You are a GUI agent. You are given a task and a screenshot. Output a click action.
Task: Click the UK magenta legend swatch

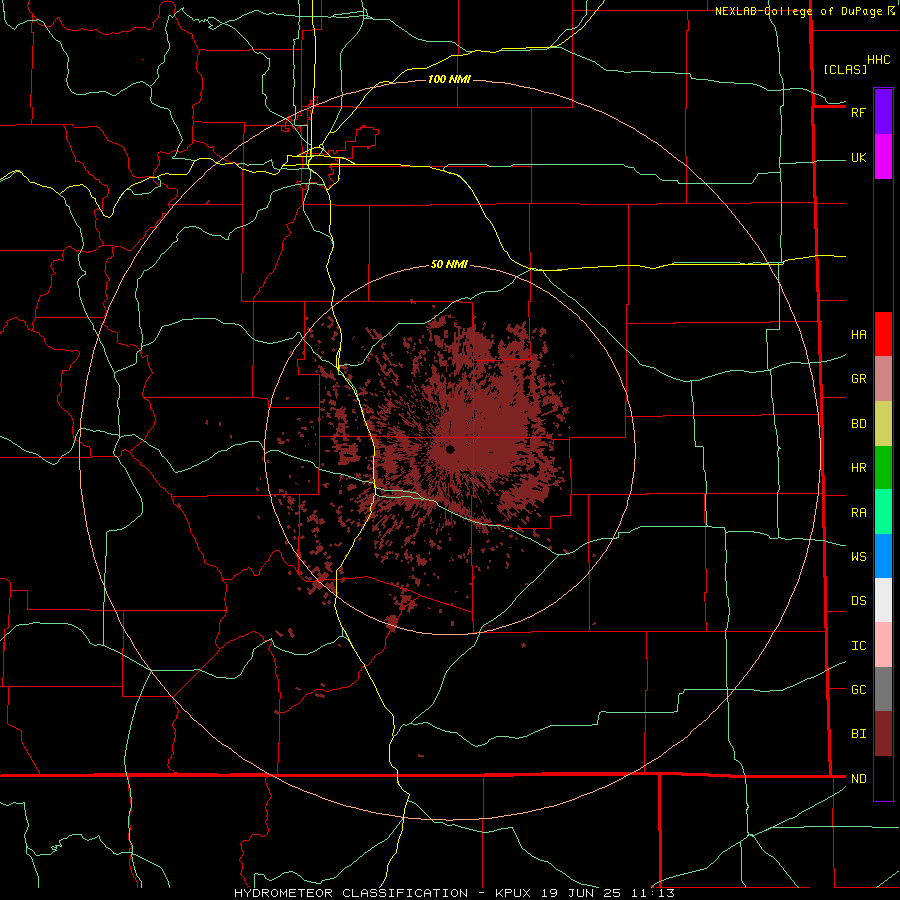point(883,157)
